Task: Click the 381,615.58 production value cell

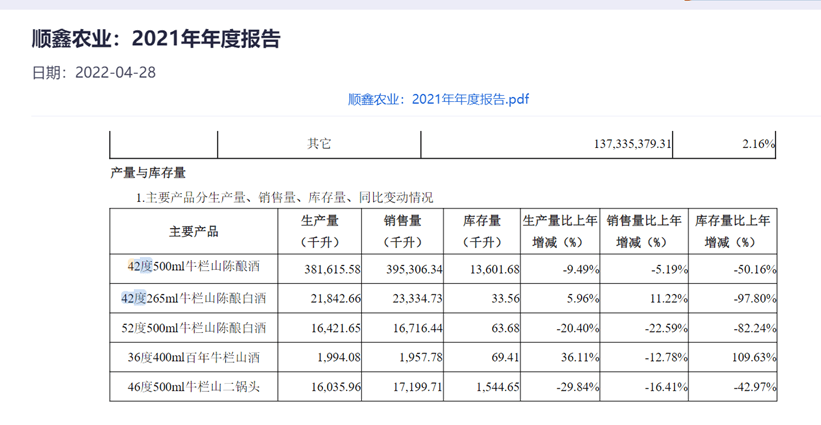Action: 319,269
